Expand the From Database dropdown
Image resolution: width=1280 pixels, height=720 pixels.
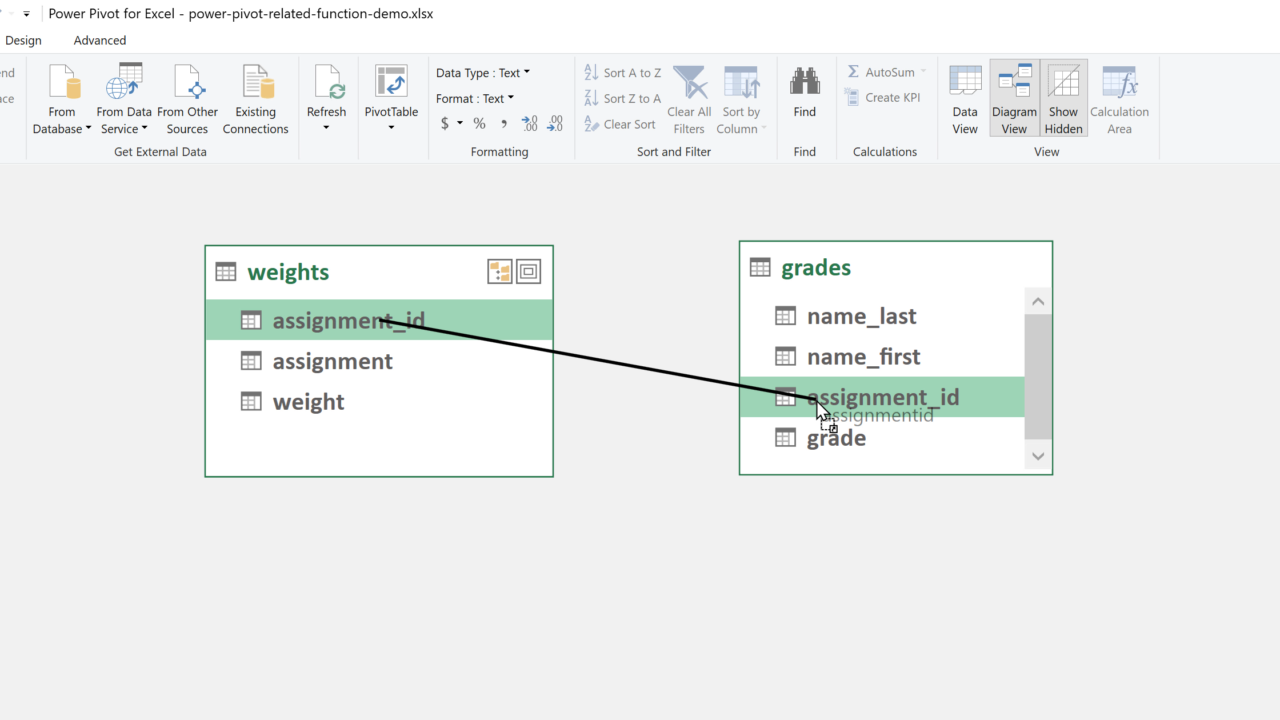coord(88,129)
